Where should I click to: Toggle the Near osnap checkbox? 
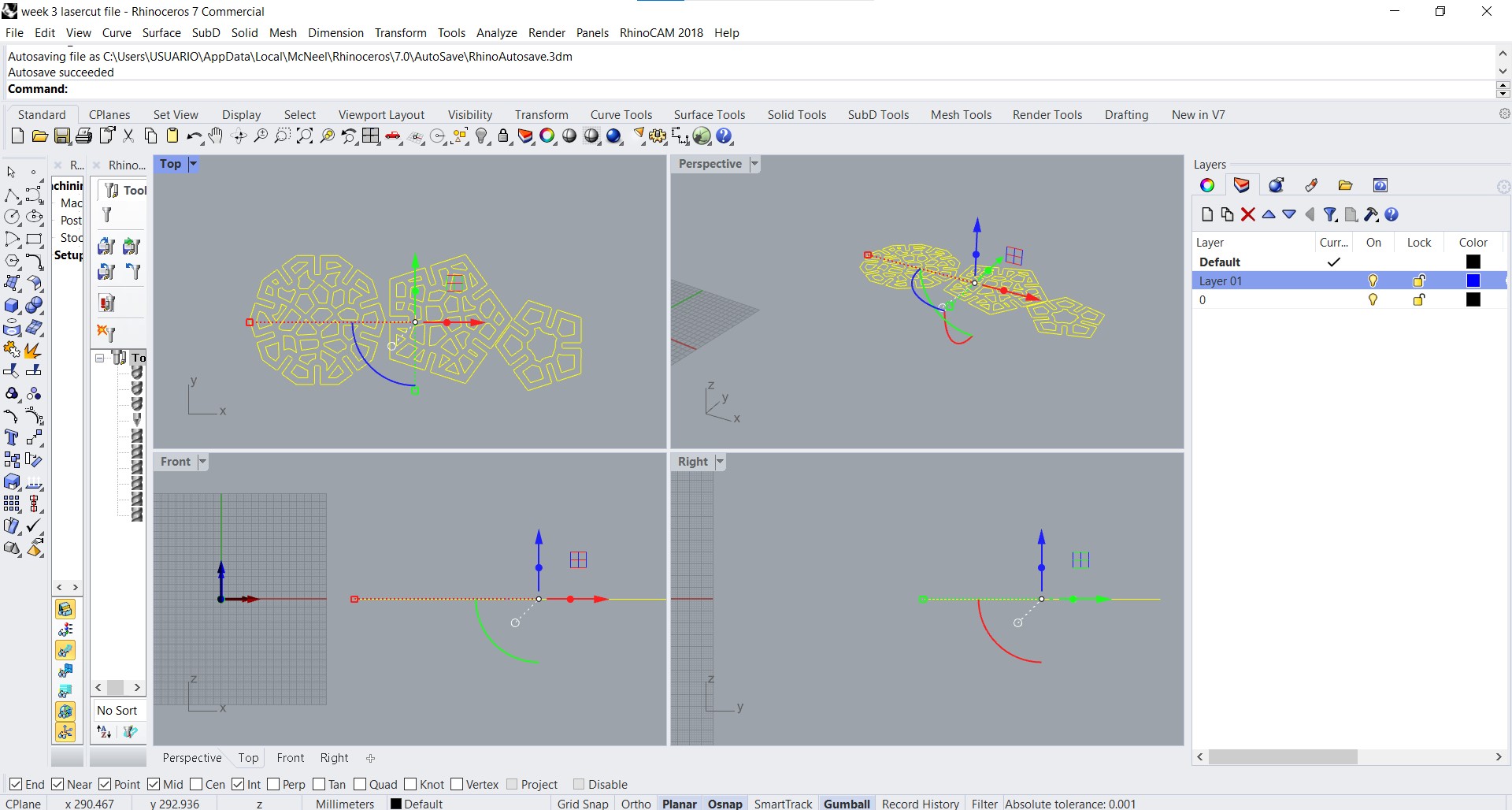[x=57, y=784]
